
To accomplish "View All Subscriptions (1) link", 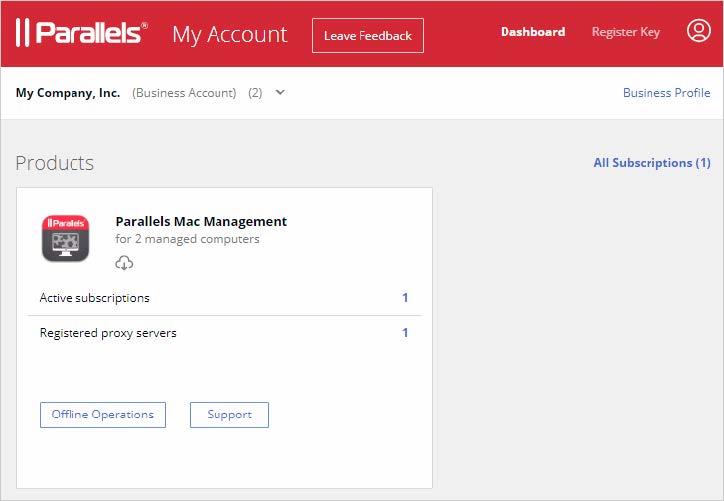I will pyautogui.click(x=652, y=163).
